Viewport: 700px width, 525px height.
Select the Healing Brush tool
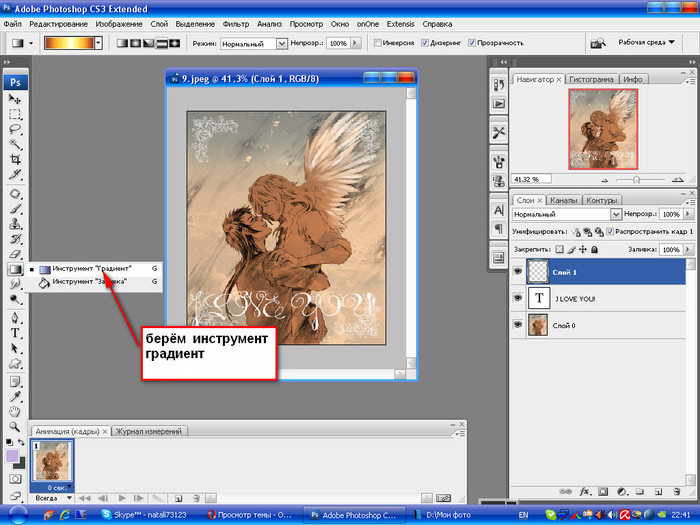click(15, 194)
